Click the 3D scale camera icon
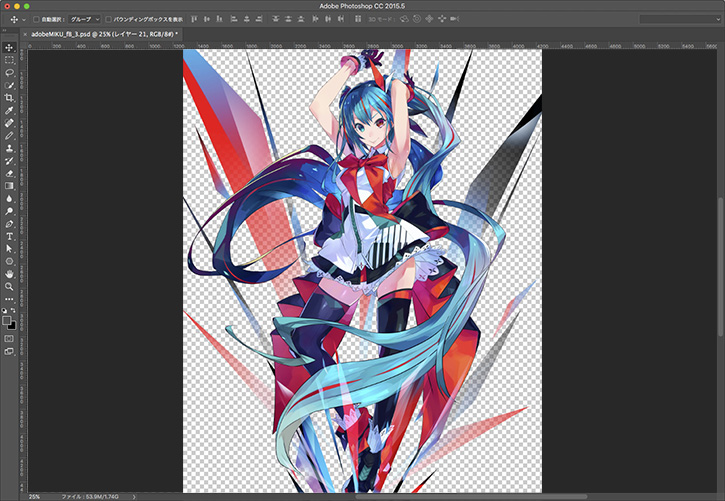This screenshot has width=725, height=501. (455, 19)
